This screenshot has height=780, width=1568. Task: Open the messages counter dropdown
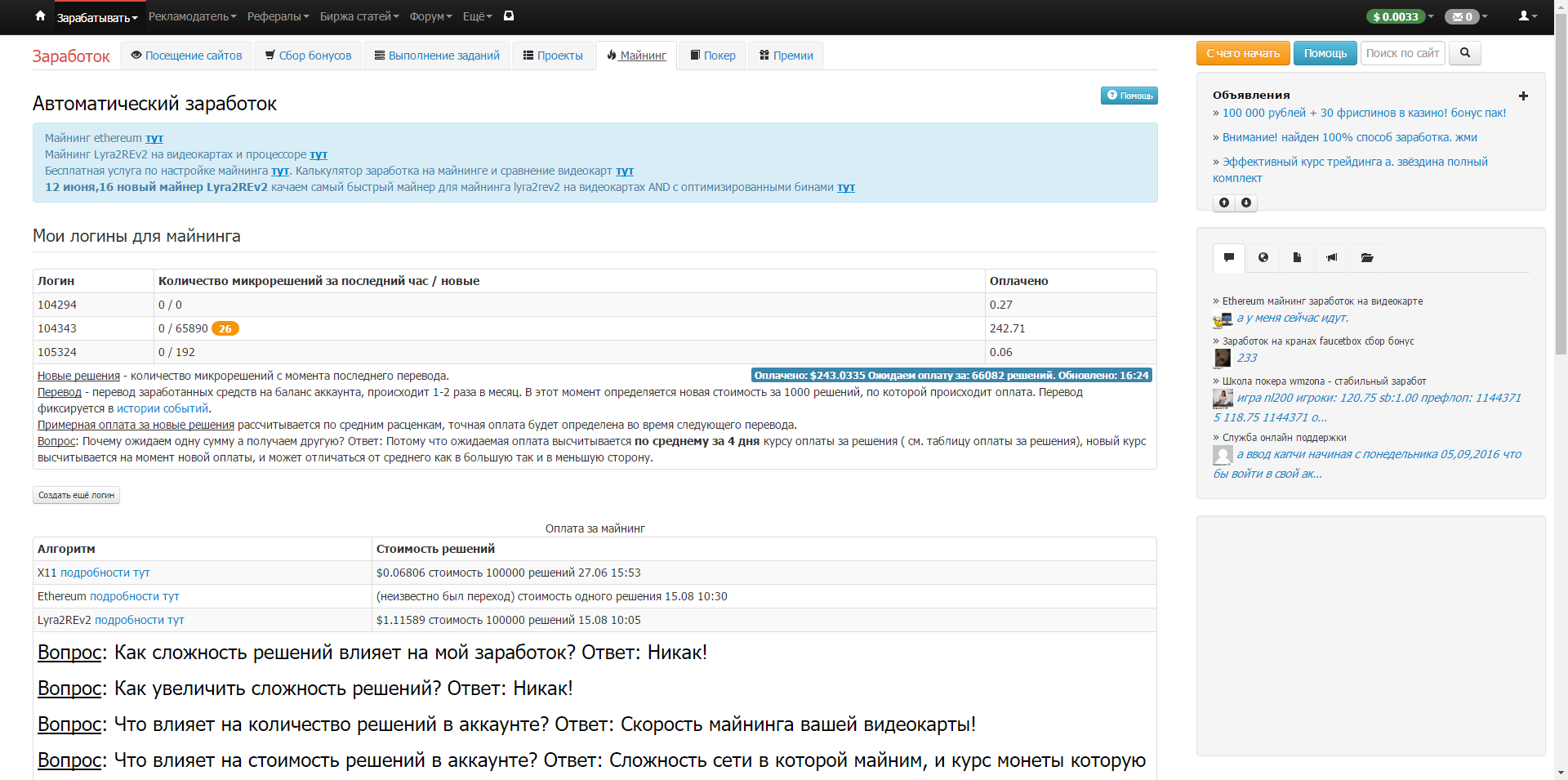click(x=1466, y=16)
